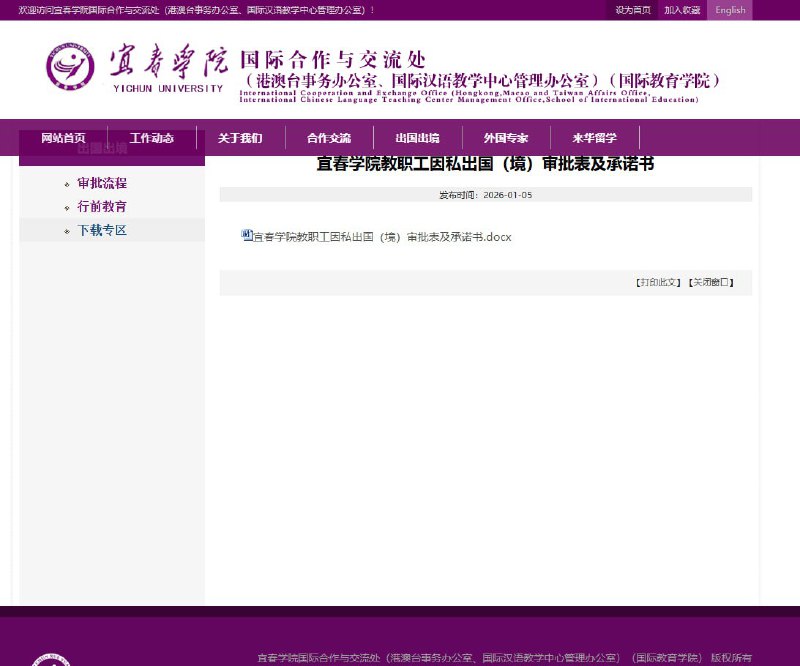800x666 pixels.
Task: Switch the site language to English
Action: pos(729,10)
